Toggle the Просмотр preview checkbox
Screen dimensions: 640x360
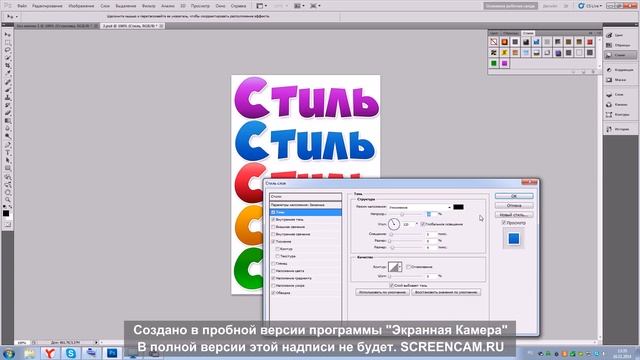pos(504,222)
